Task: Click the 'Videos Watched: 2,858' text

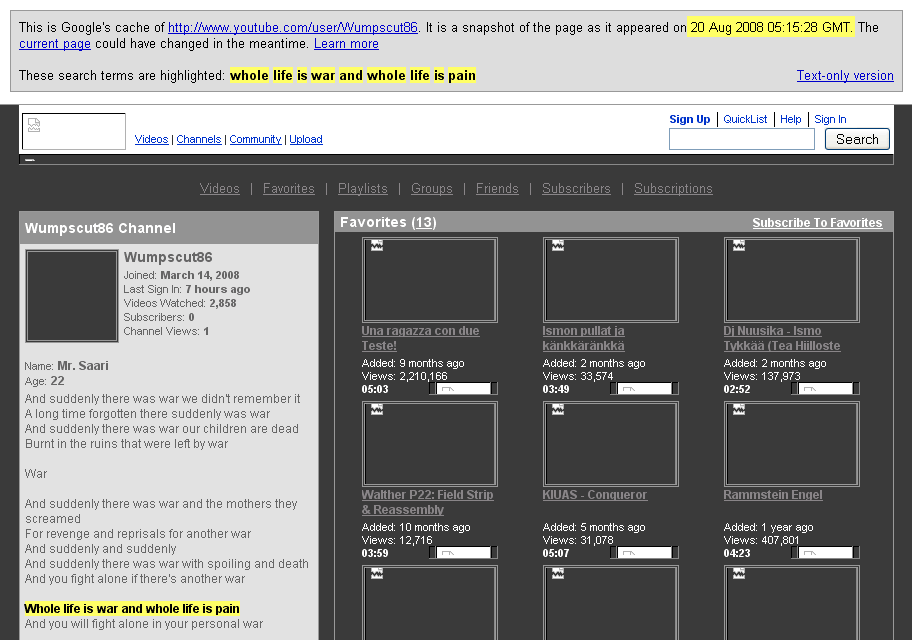Action: 180,303
